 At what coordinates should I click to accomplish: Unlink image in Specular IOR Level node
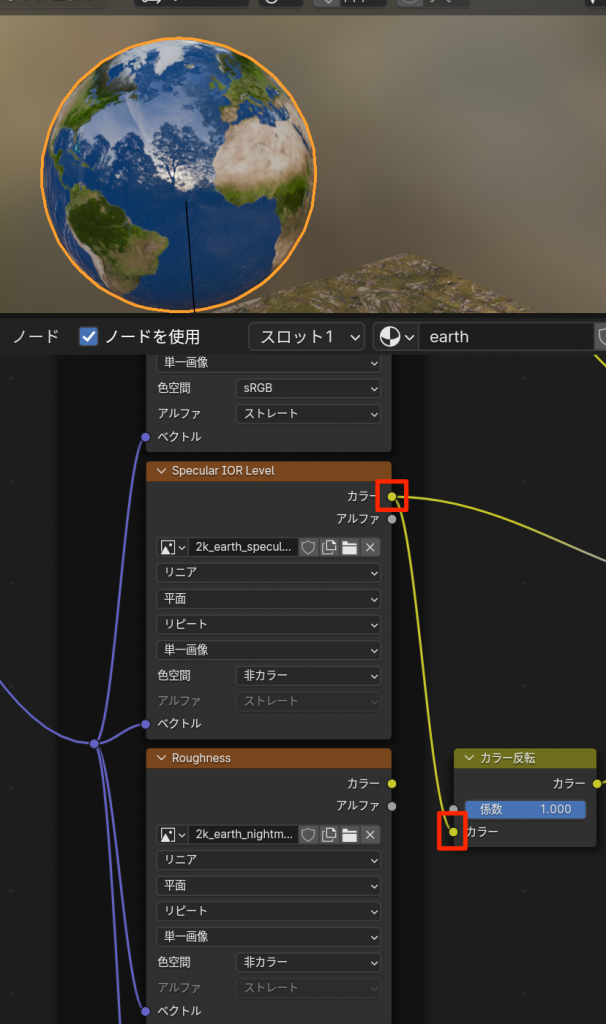(370, 547)
